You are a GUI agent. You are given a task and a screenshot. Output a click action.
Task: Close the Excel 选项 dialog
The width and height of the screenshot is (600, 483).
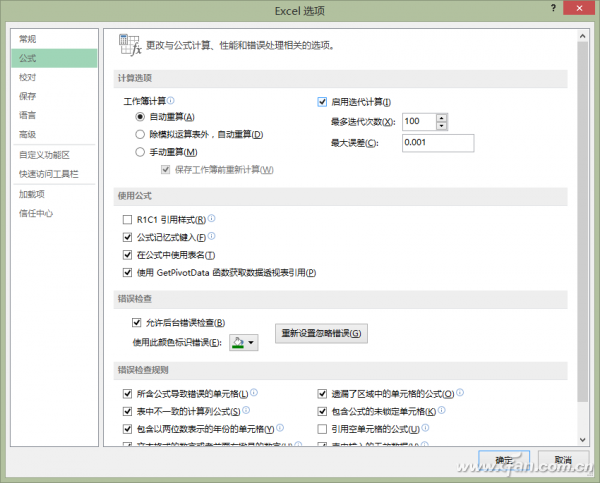coord(579,8)
